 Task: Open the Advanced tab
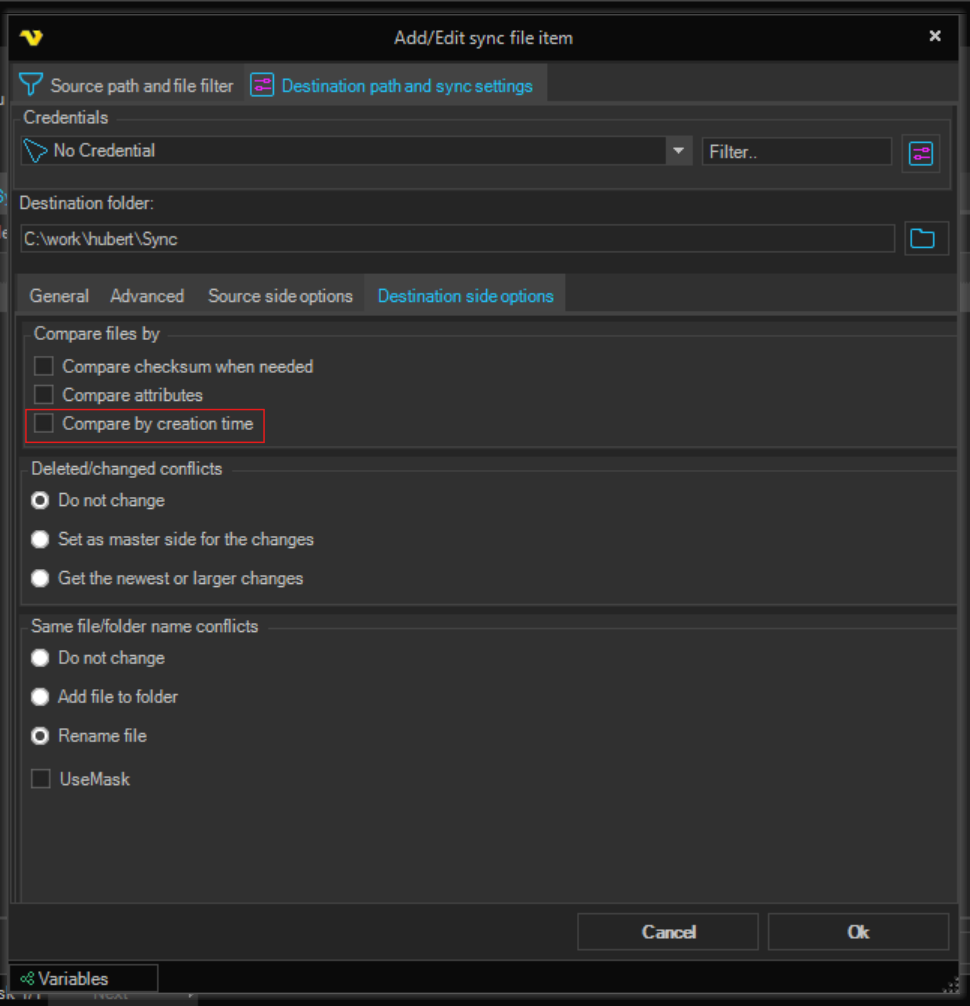tap(147, 296)
